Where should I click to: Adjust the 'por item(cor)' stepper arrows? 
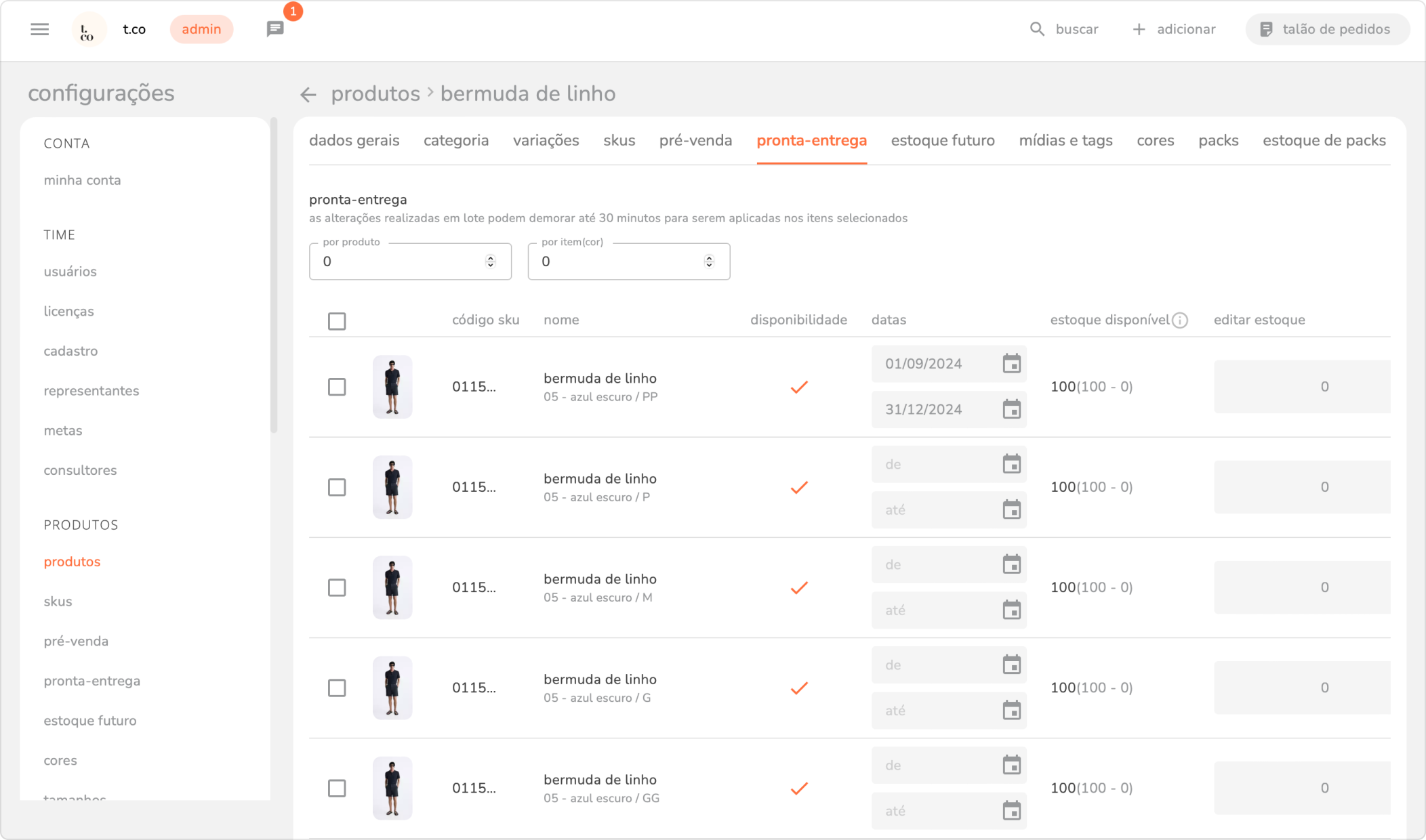point(709,261)
